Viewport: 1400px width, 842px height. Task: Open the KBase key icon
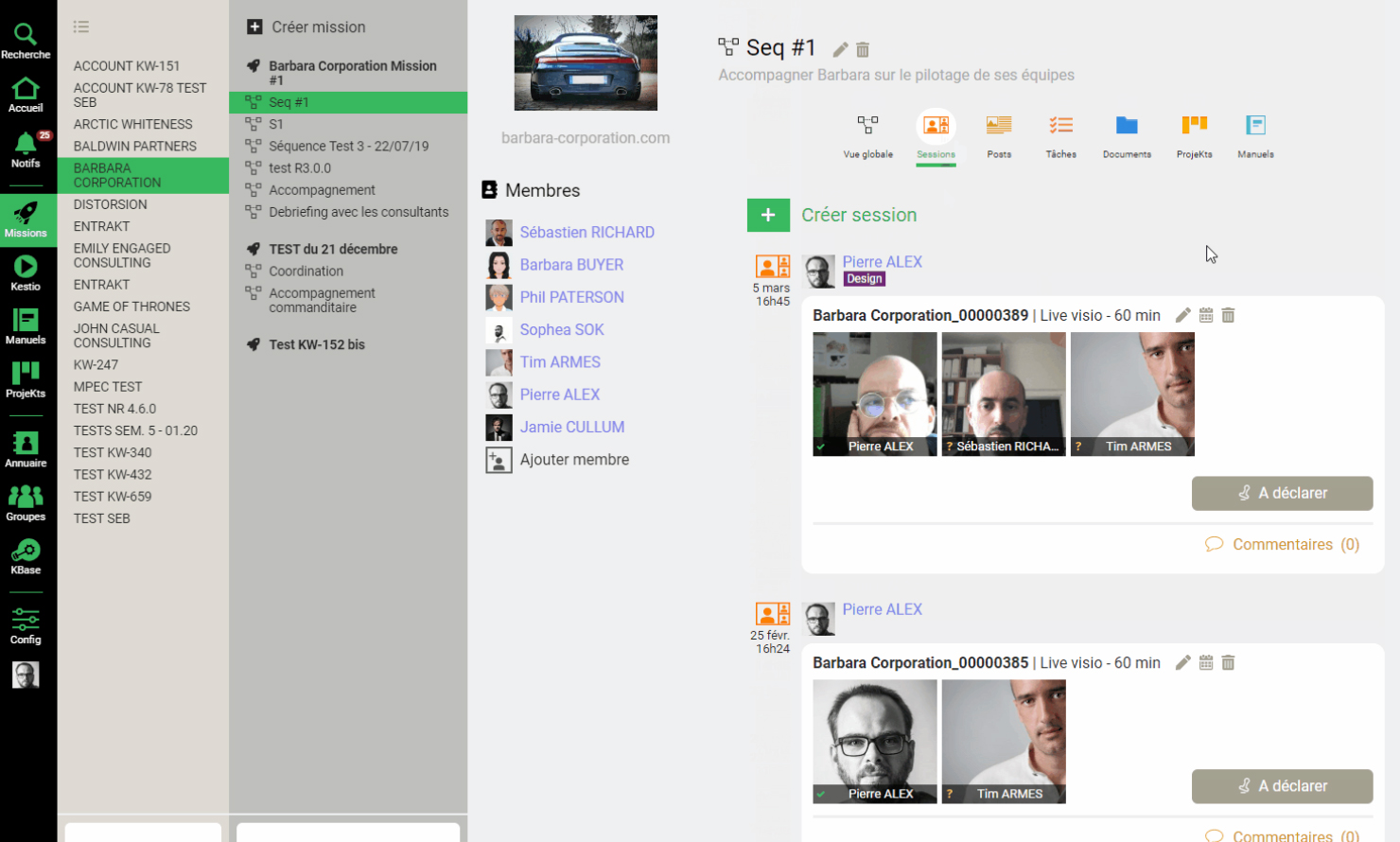26,556
